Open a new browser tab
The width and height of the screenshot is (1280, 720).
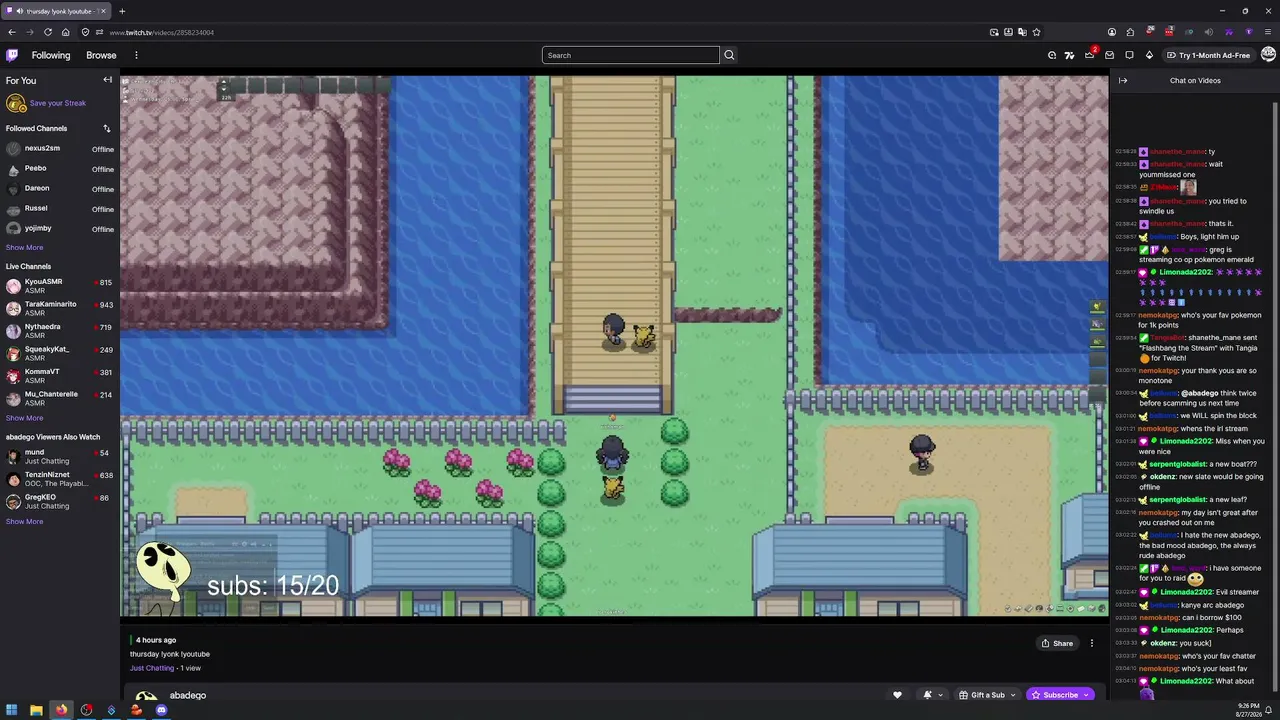pyautogui.click(x=122, y=11)
